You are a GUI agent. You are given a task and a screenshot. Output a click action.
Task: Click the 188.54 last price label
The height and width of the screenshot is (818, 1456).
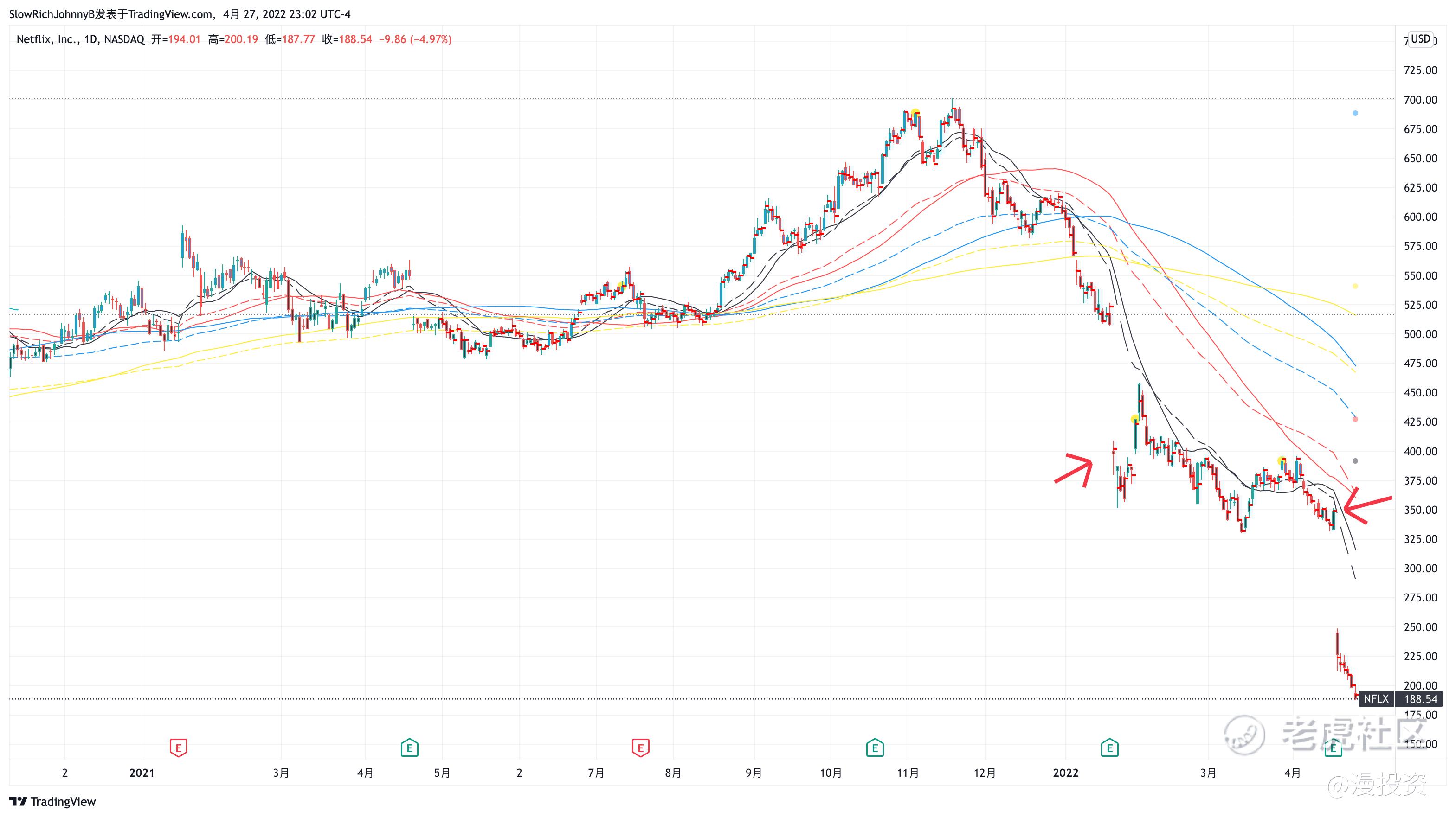click(1420, 699)
